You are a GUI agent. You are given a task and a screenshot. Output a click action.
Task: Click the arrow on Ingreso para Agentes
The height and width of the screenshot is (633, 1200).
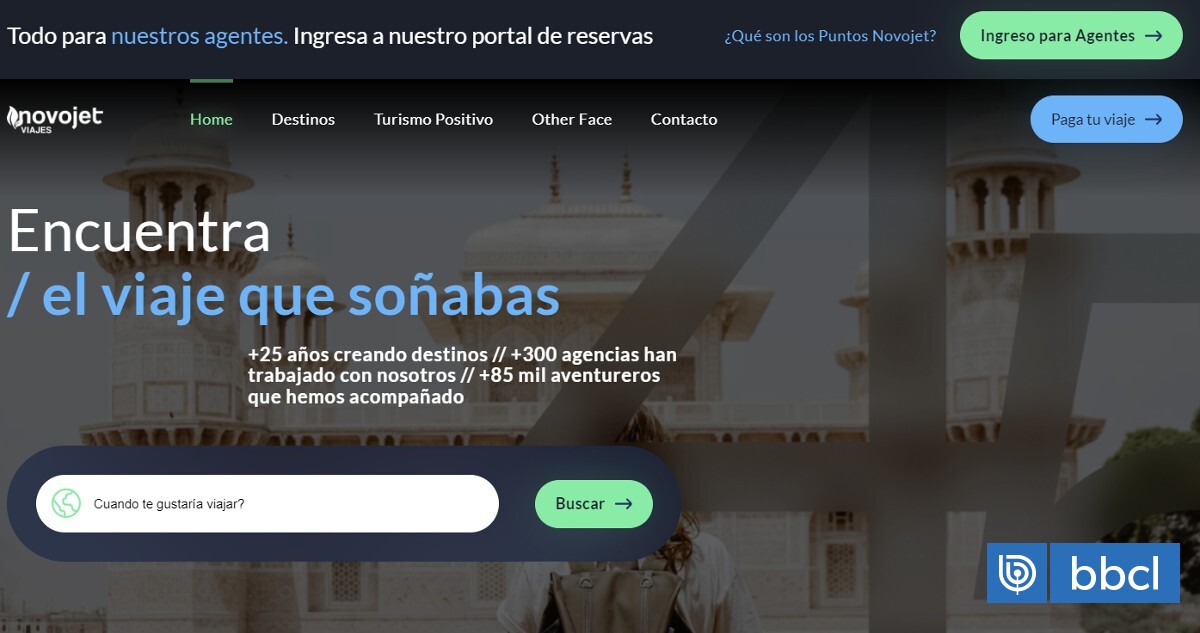pyautogui.click(x=1153, y=36)
